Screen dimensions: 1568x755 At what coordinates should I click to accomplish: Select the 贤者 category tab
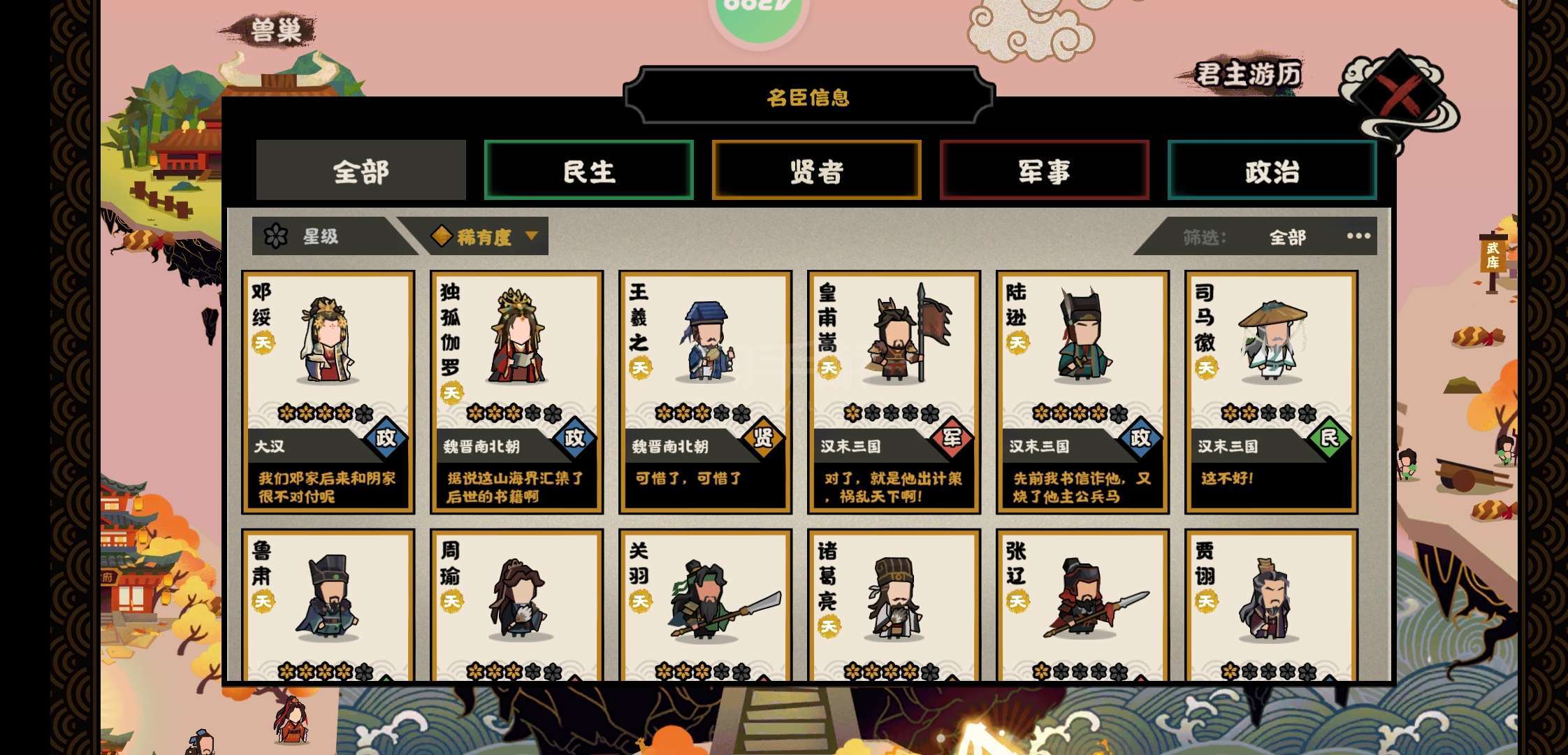[x=816, y=170]
